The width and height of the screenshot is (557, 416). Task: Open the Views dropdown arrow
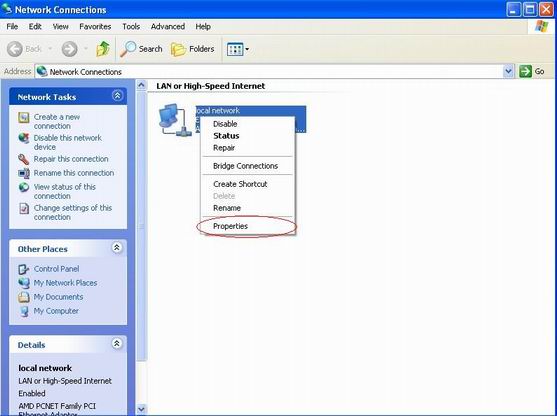pyautogui.click(x=247, y=49)
